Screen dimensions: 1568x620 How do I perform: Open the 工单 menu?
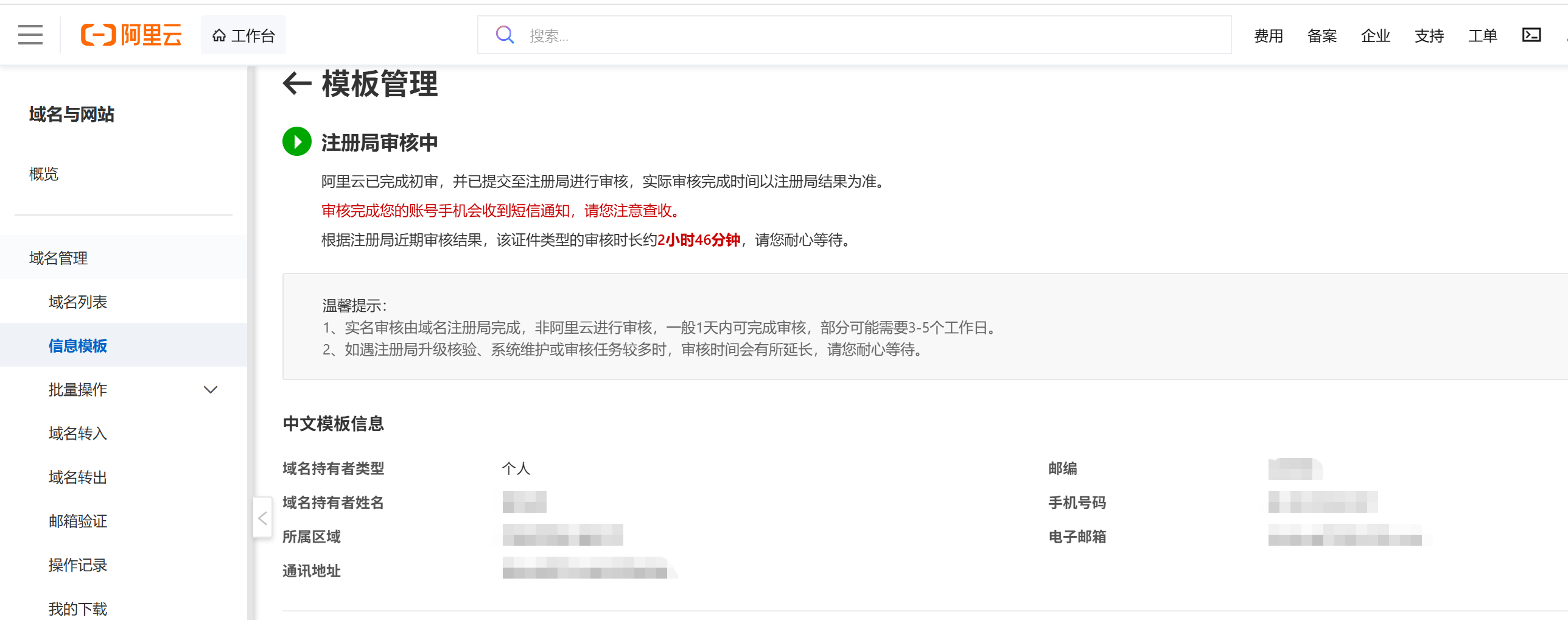point(1483,36)
